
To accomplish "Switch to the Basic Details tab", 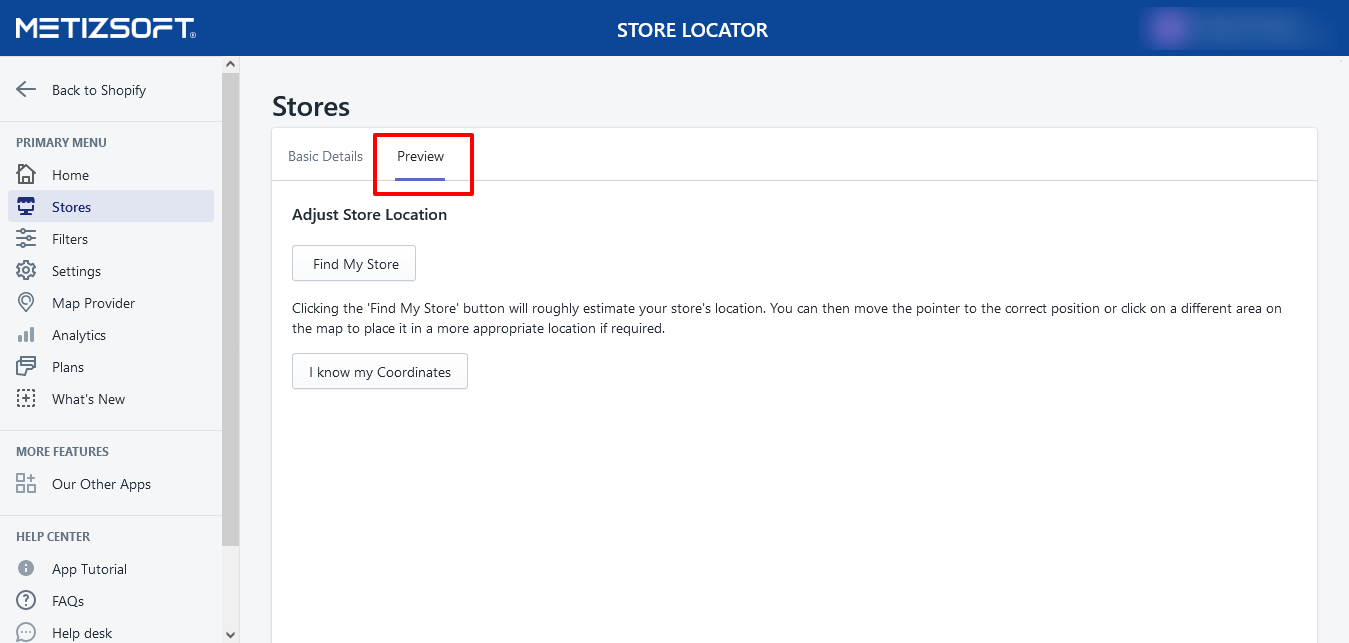I will (325, 157).
